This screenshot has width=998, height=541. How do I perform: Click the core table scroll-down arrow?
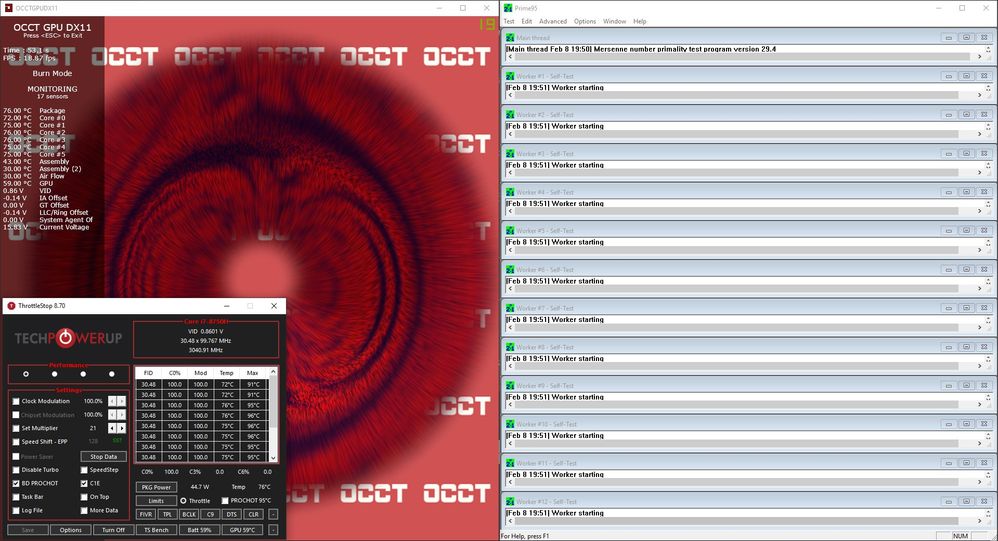tap(273, 458)
